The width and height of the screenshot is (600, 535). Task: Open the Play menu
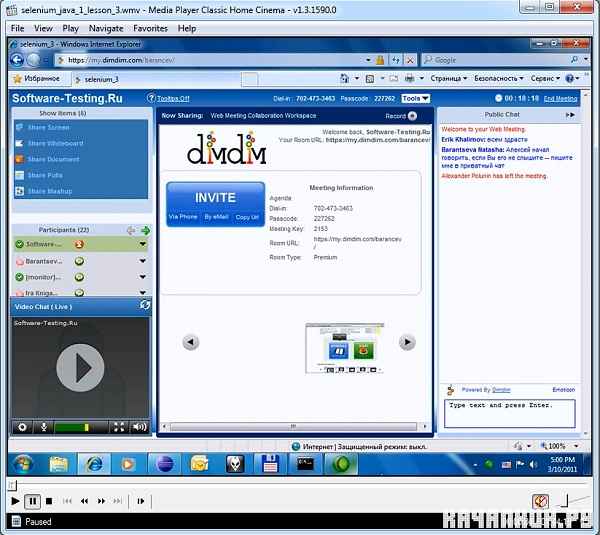point(70,28)
